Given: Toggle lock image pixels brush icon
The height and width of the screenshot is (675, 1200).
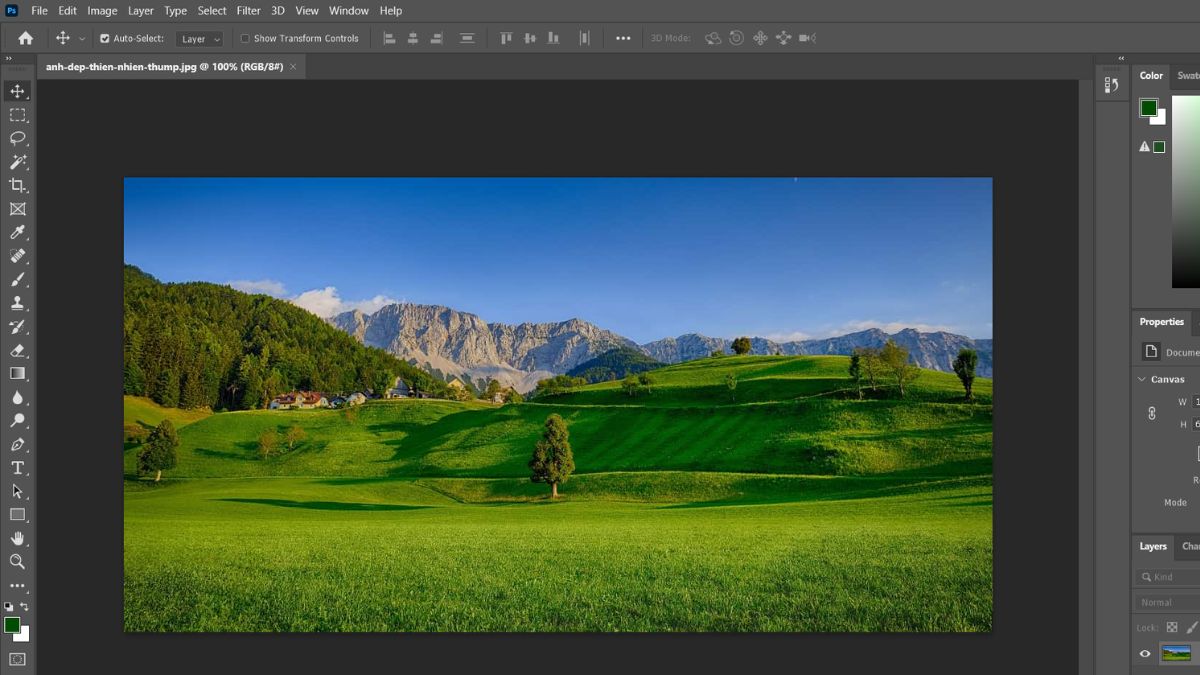Looking at the screenshot, I should pyautogui.click(x=1193, y=627).
